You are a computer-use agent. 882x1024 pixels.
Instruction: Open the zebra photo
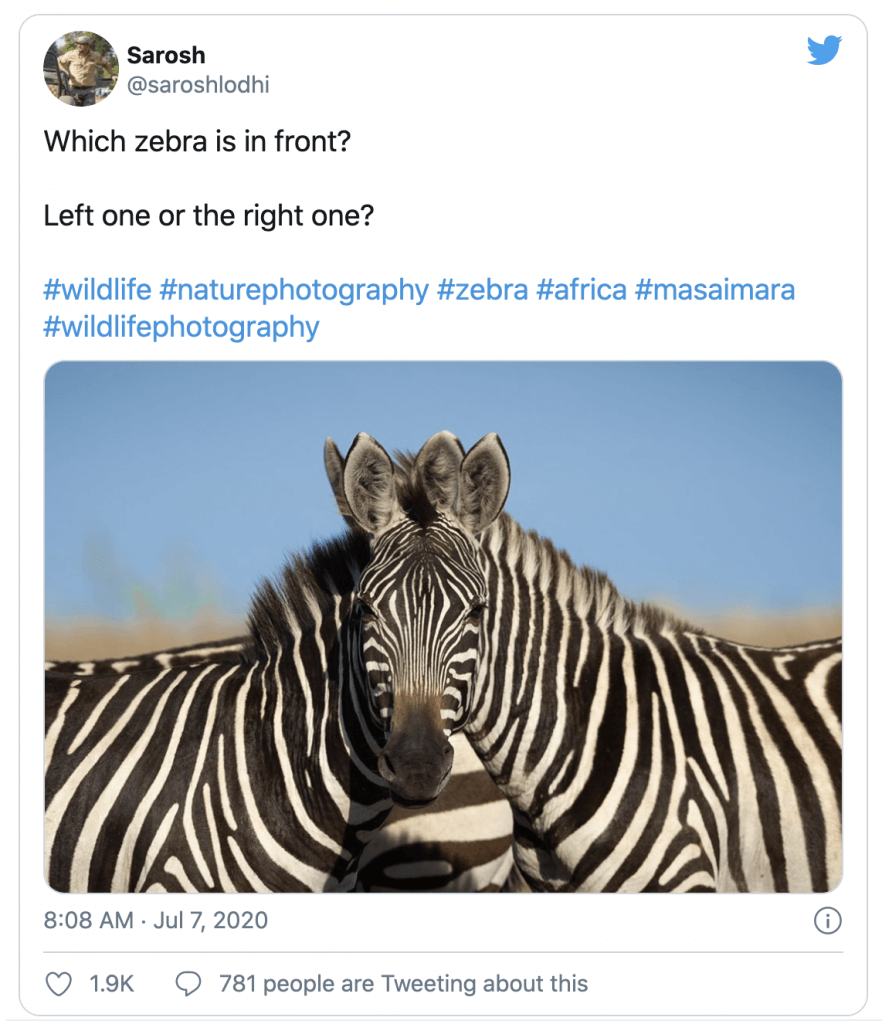[x=443, y=627]
